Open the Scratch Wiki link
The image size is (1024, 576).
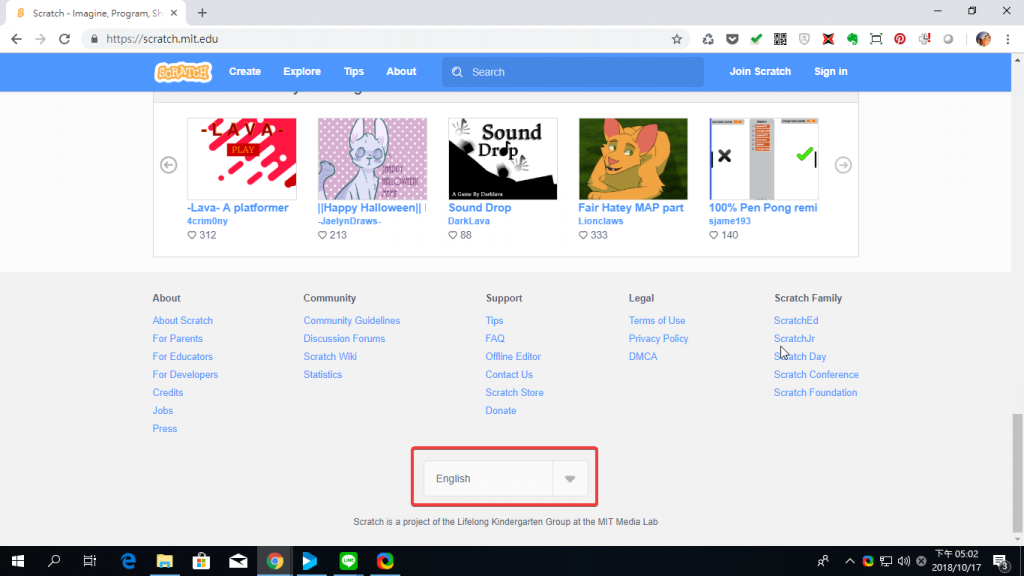(x=330, y=357)
